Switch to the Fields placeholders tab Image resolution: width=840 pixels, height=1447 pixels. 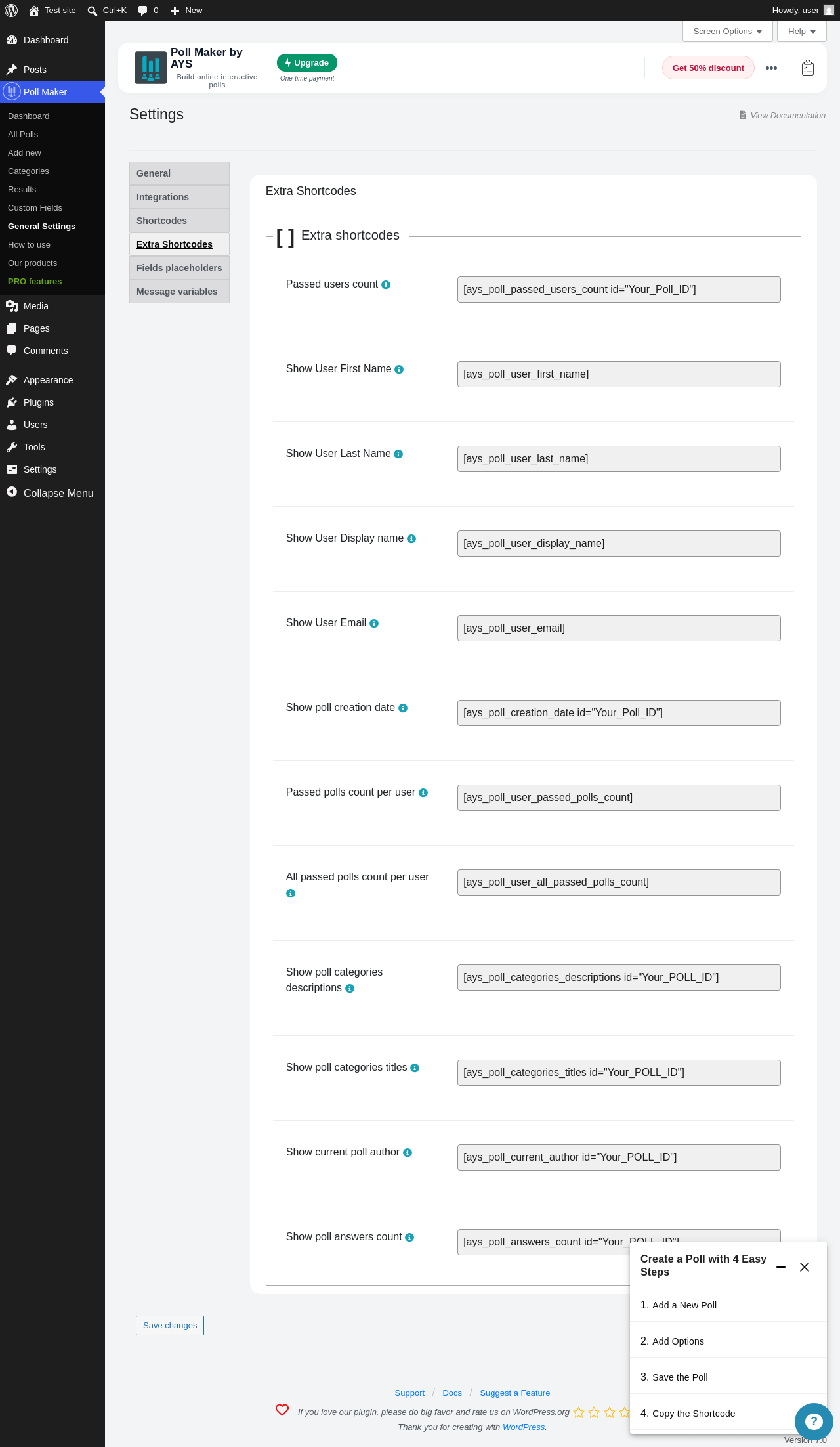point(179,268)
